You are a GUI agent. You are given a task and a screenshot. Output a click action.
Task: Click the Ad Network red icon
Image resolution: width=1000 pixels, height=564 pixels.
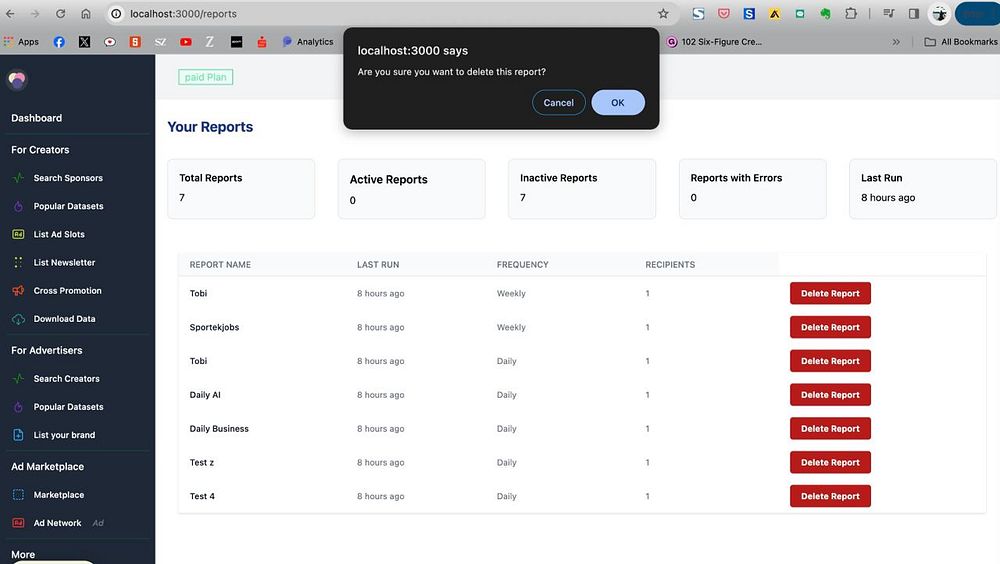(x=18, y=523)
